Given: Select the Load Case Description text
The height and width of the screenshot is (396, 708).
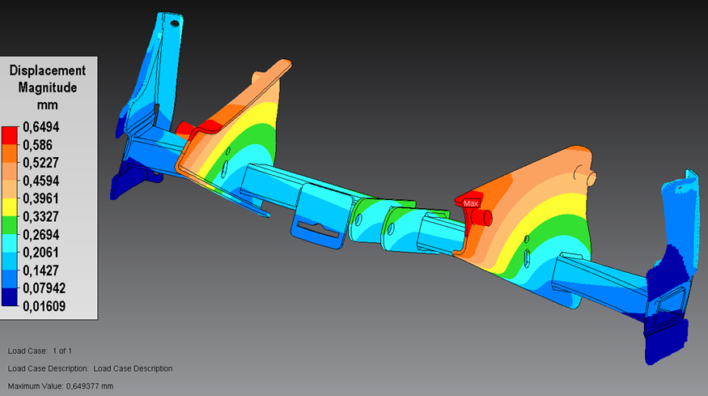Looking at the screenshot, I should pos(90,368).
